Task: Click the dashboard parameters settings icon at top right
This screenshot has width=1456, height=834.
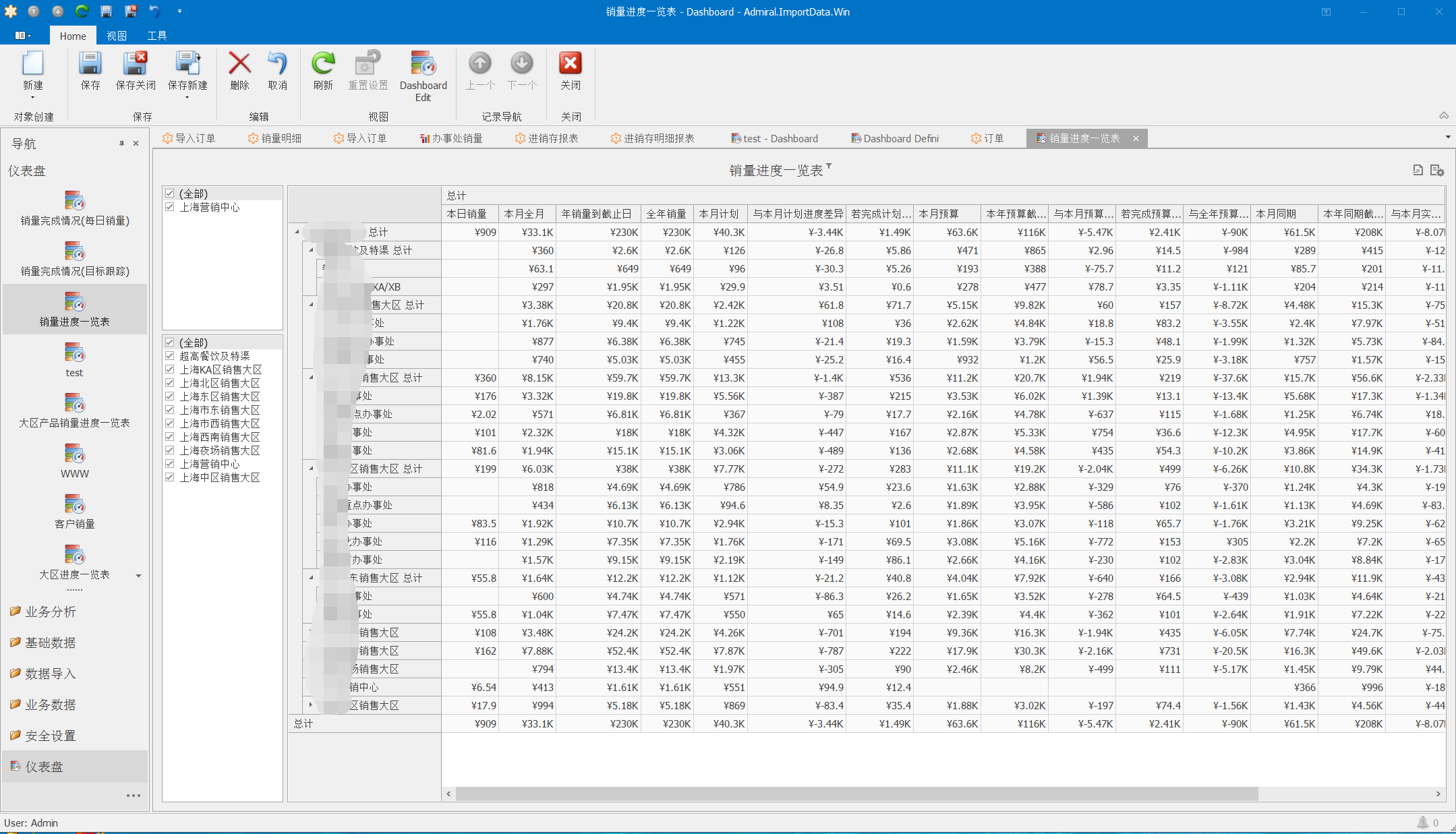Action: tap(1437, 170)
